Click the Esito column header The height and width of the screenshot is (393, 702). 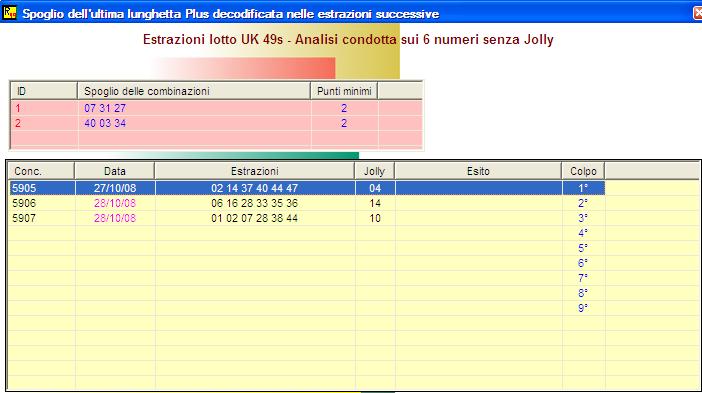coord(478,171)
